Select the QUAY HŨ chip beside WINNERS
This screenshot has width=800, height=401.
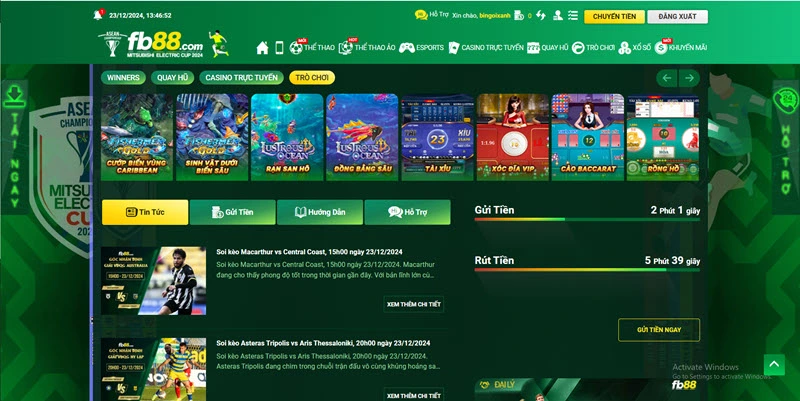(172, 78)
